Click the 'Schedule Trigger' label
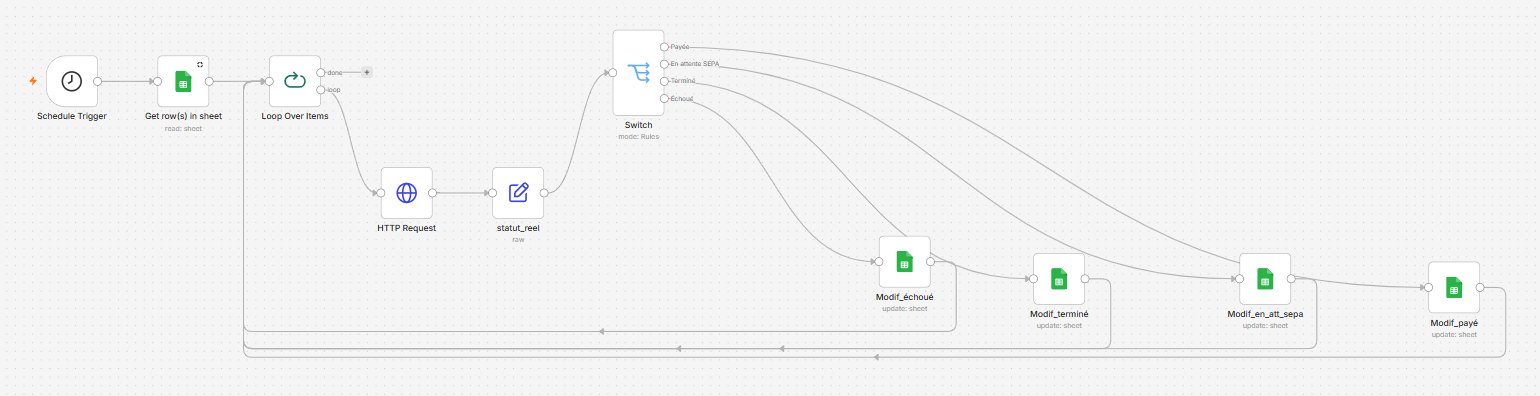 tap(72, 117)
